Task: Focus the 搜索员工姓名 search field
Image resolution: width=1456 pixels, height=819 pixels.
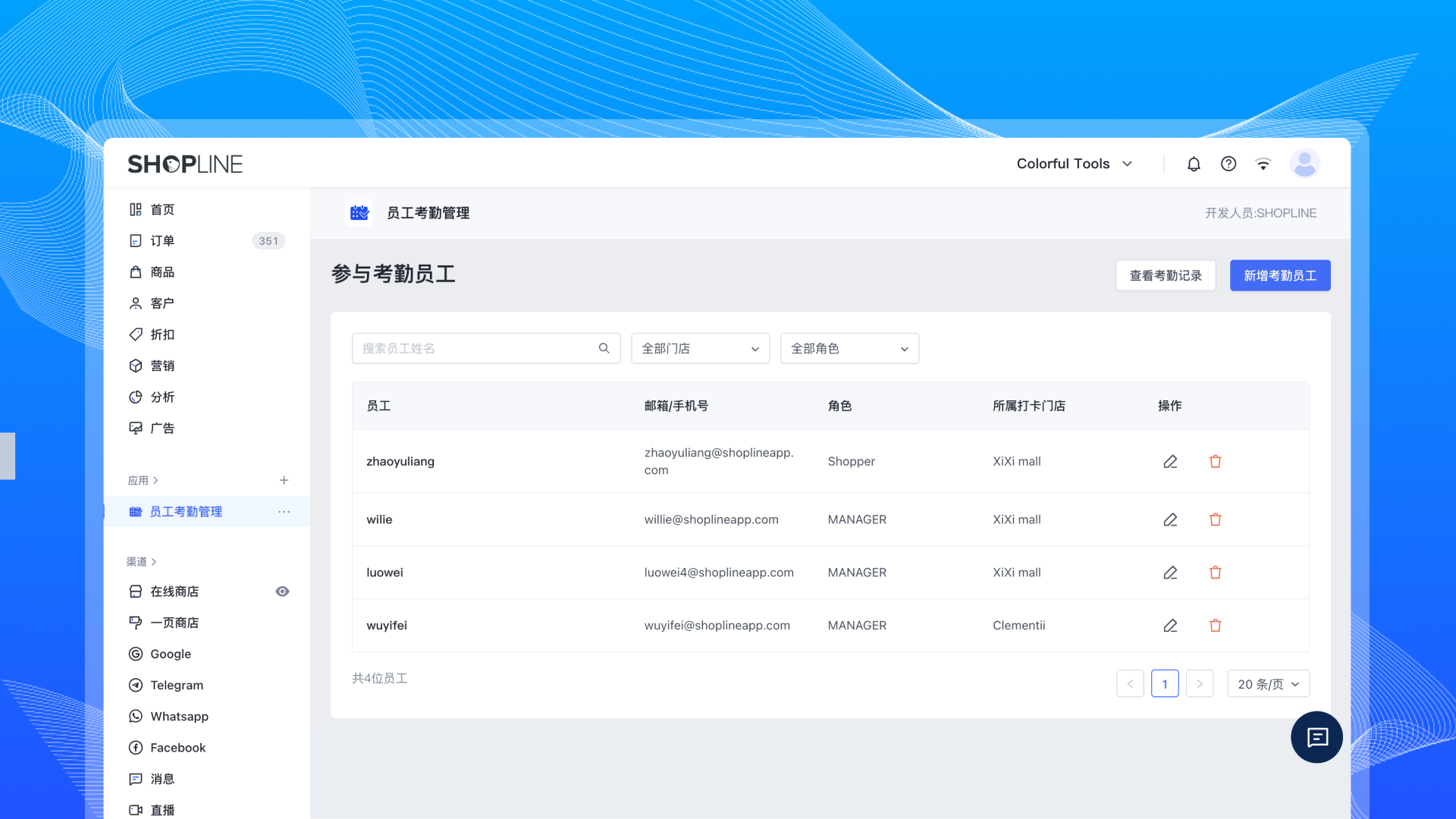Action: 486,348
